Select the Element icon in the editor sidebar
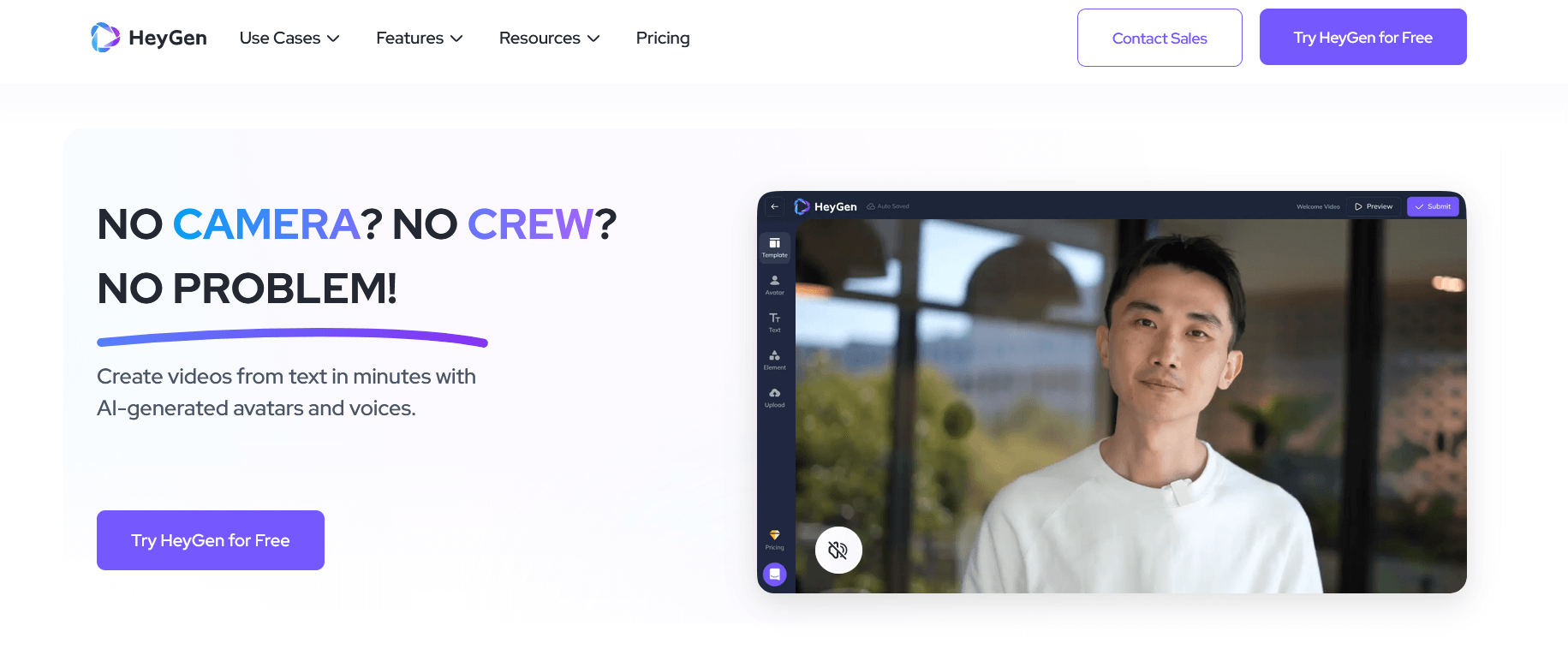 tap(774, 360)
